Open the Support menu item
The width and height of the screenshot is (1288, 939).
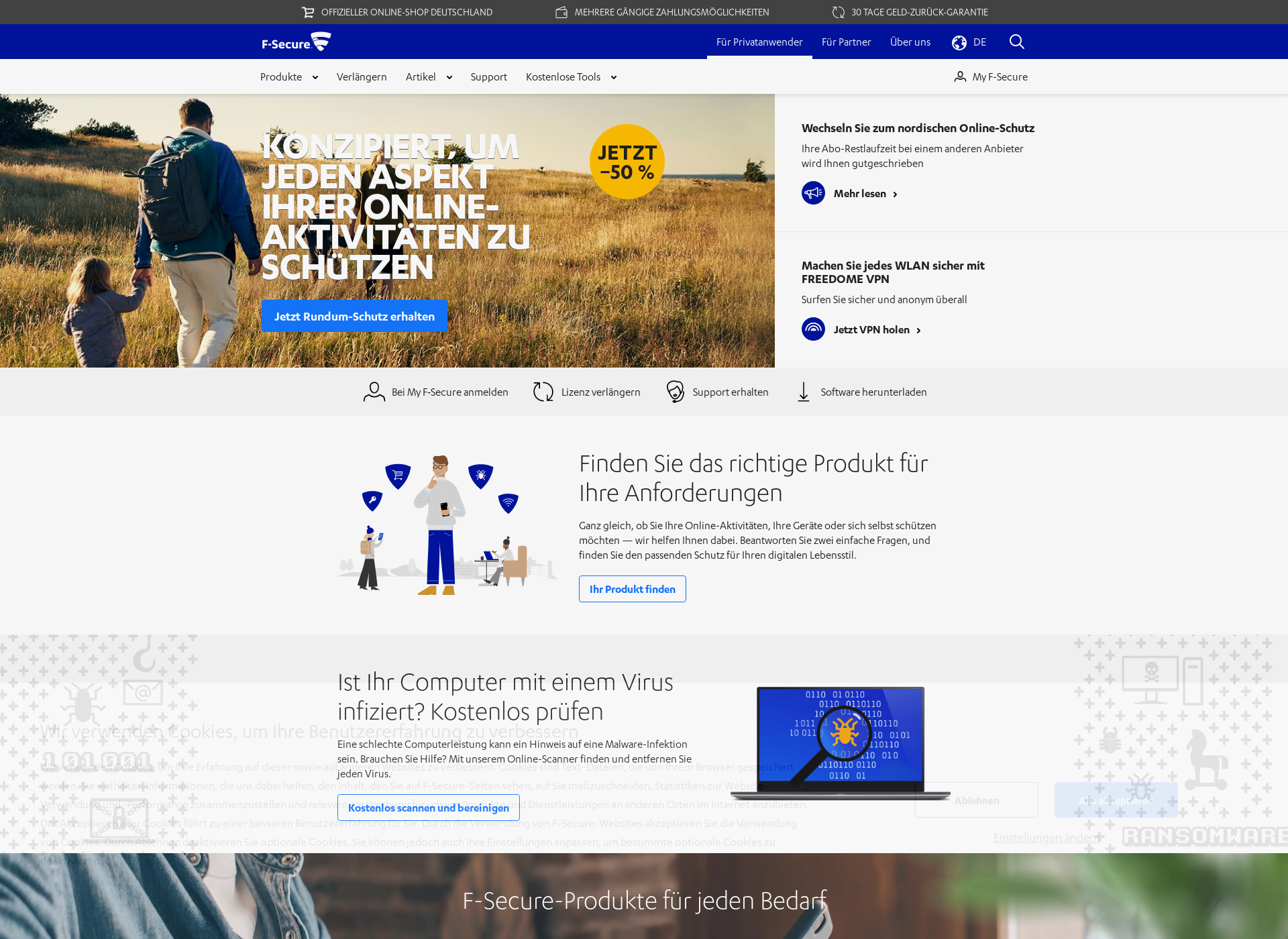(489, 77)
